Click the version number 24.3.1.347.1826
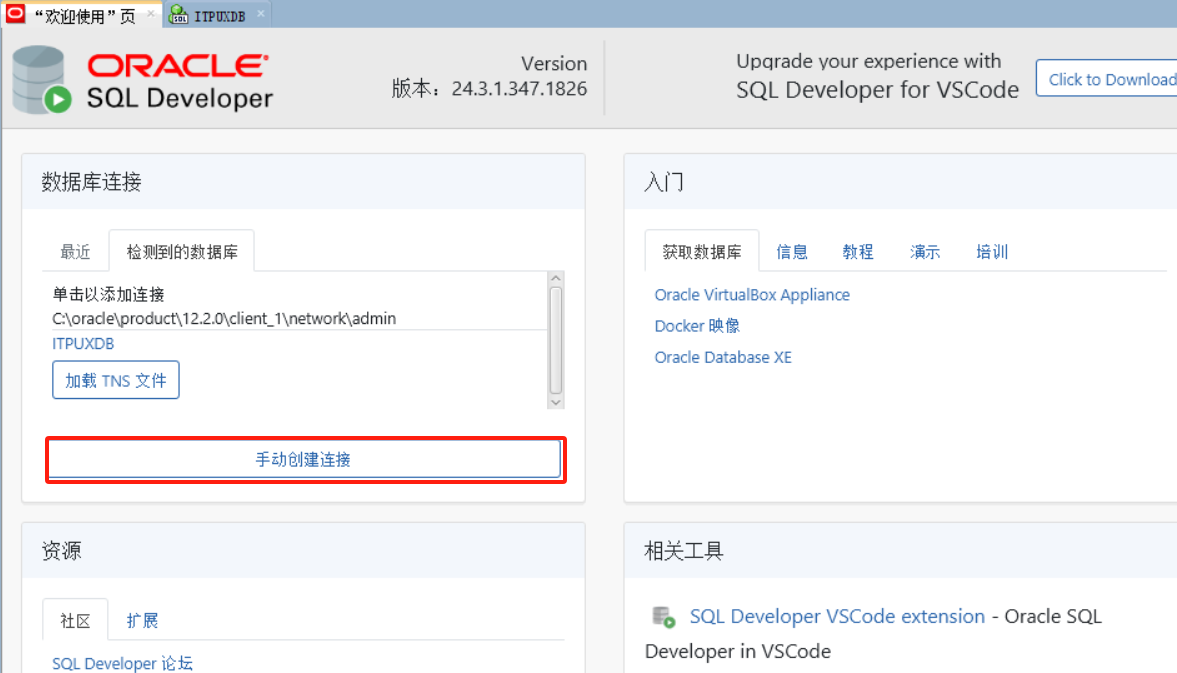Viewport: 1177px width, 673px height. pyautogui.click(x=519, y=89)
